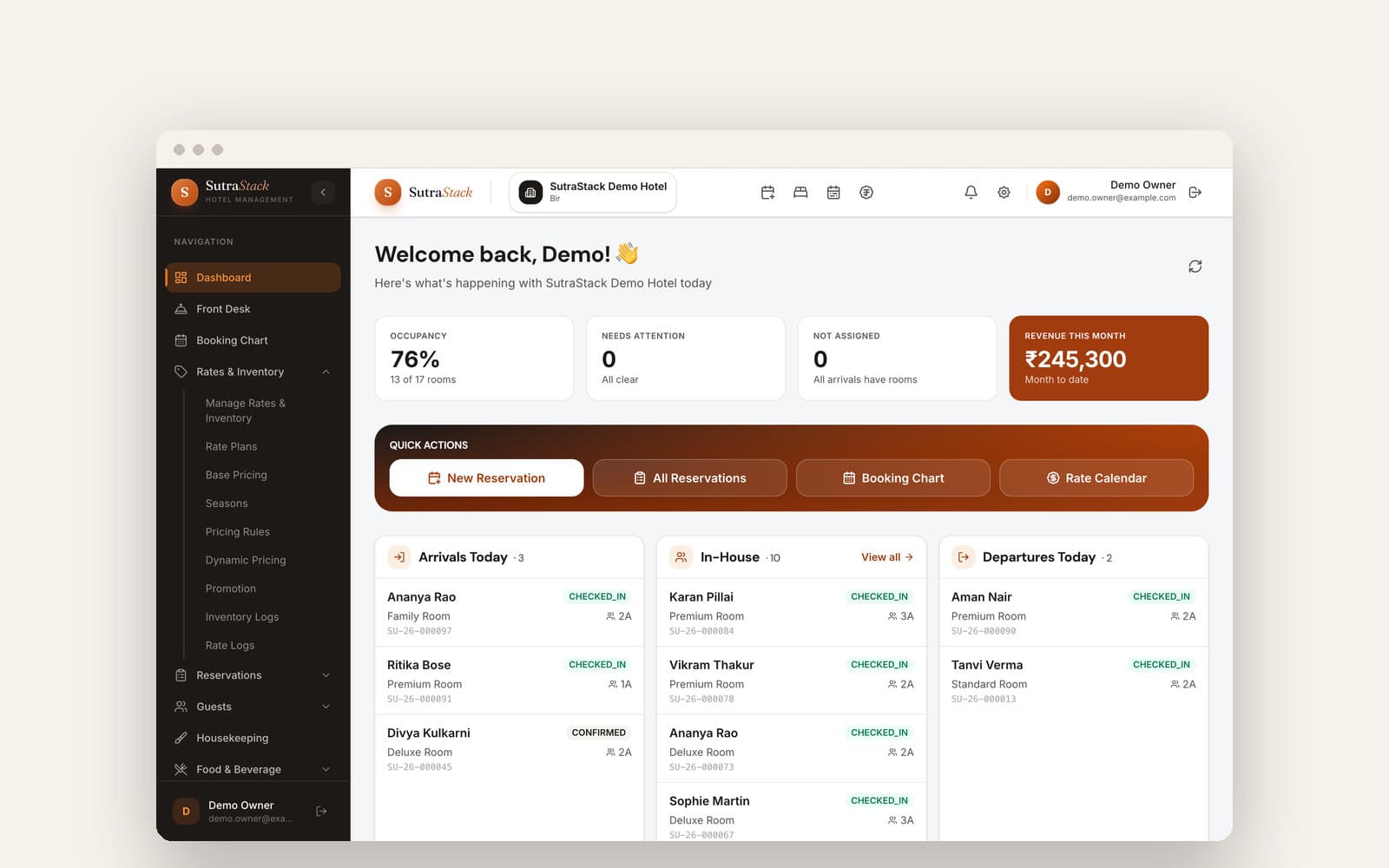Viewport: 1389px width, 868px height.
Task: Click the Arrivals Today card icon
Action: (x=399, y=557)
